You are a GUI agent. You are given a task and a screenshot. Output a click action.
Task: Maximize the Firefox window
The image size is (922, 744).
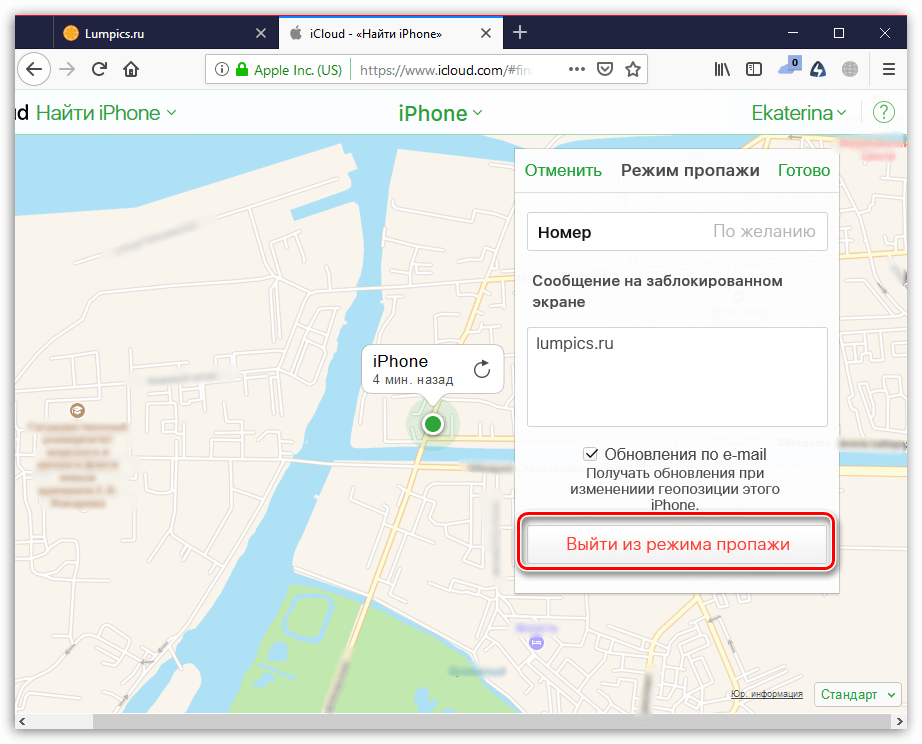coord(839,33)
